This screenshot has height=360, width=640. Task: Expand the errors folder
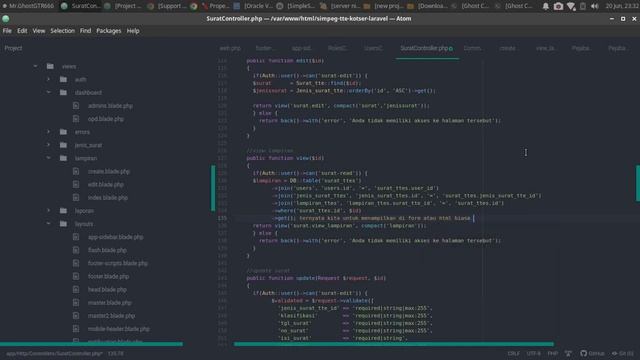(x=49, y=132)
